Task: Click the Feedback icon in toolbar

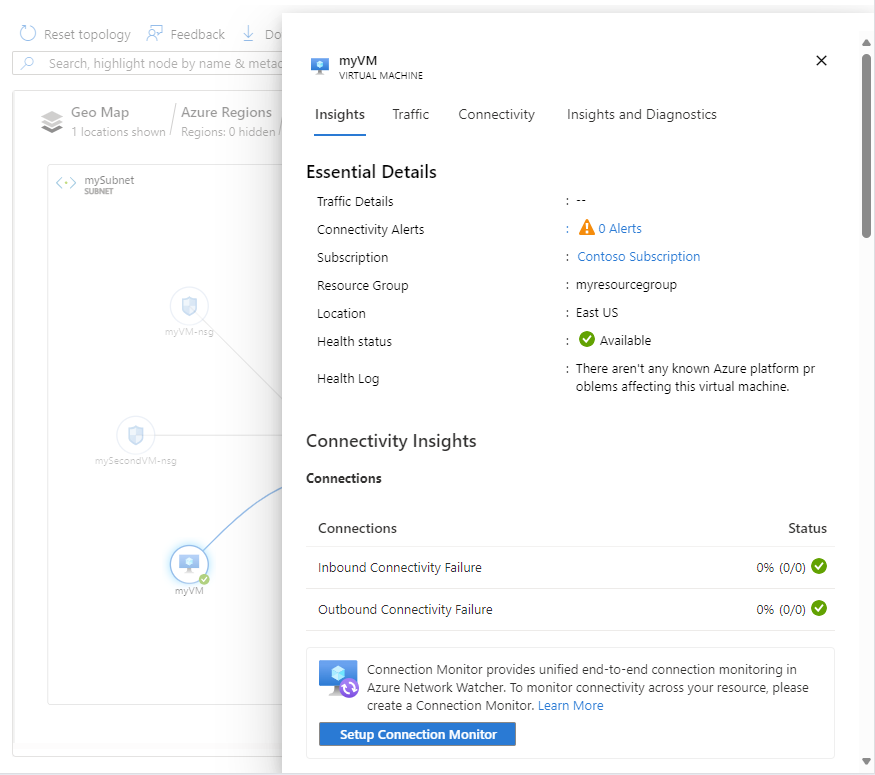Action: pyautogui.click(x=155, y=34)
